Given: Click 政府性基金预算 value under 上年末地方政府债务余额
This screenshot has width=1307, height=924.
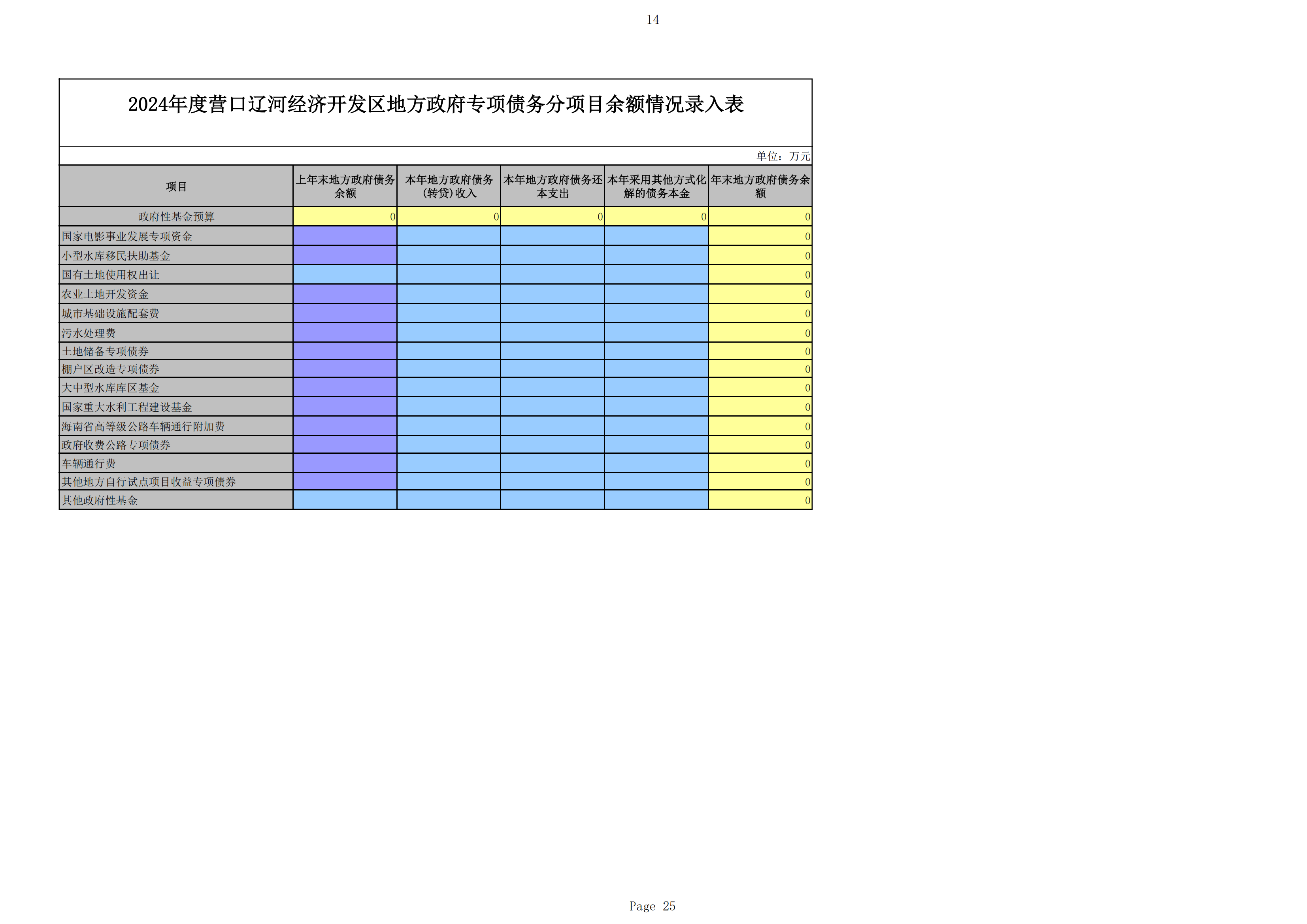Looking at the screenshot, I should pos(345,216).
